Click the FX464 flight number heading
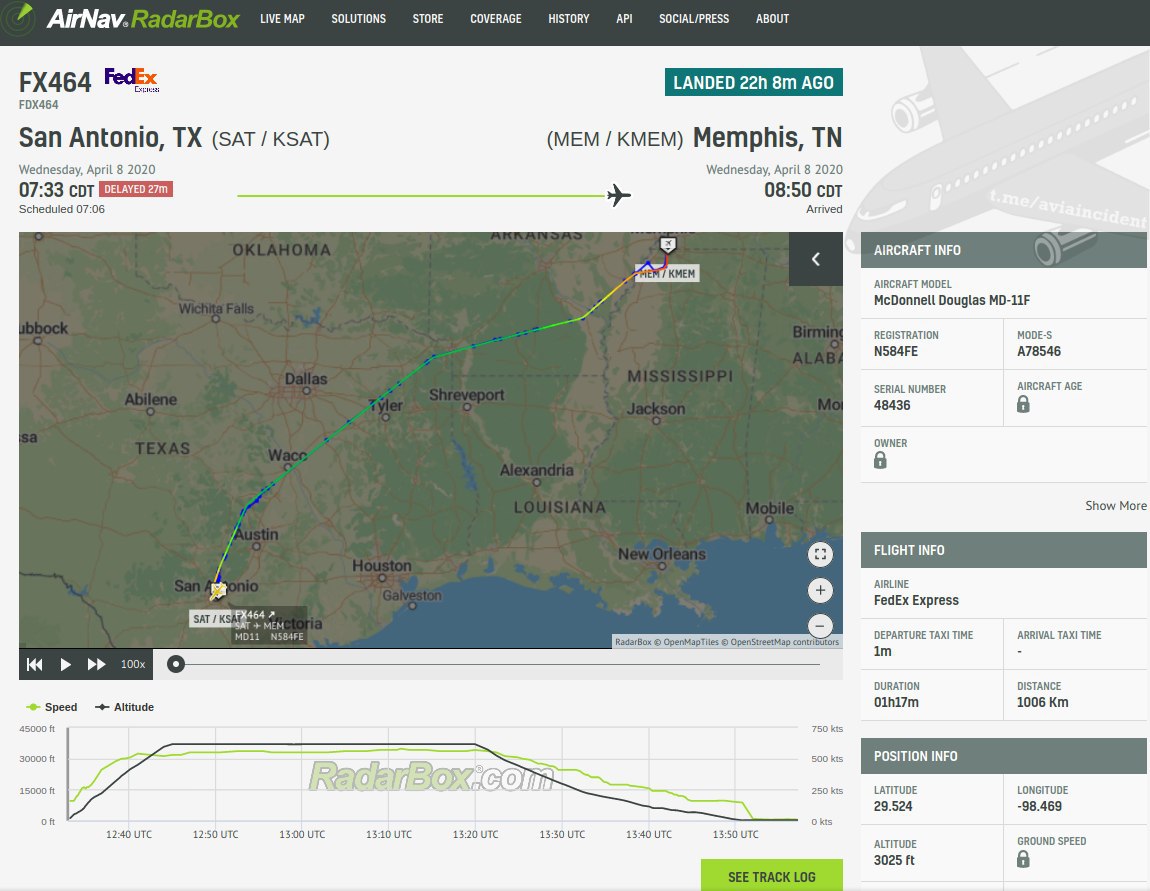The image size is (1150, 891). pos(55,82)
